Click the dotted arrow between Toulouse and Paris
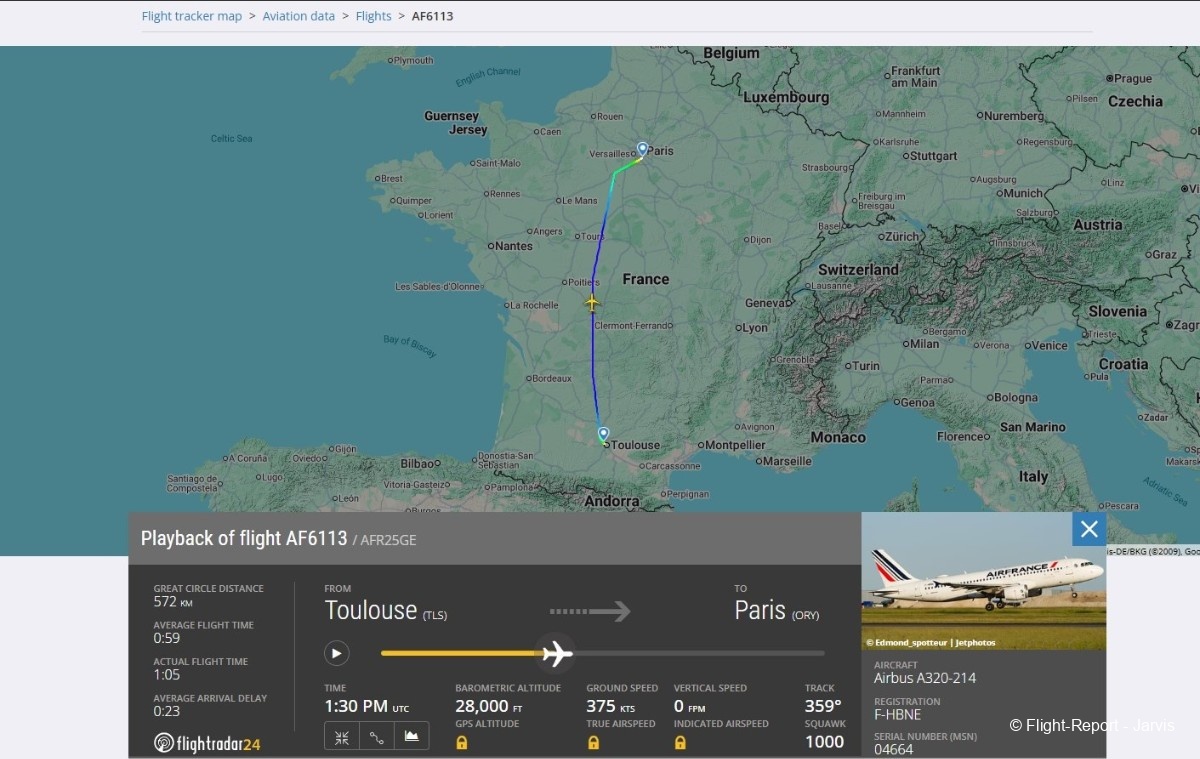 point(590,611)
